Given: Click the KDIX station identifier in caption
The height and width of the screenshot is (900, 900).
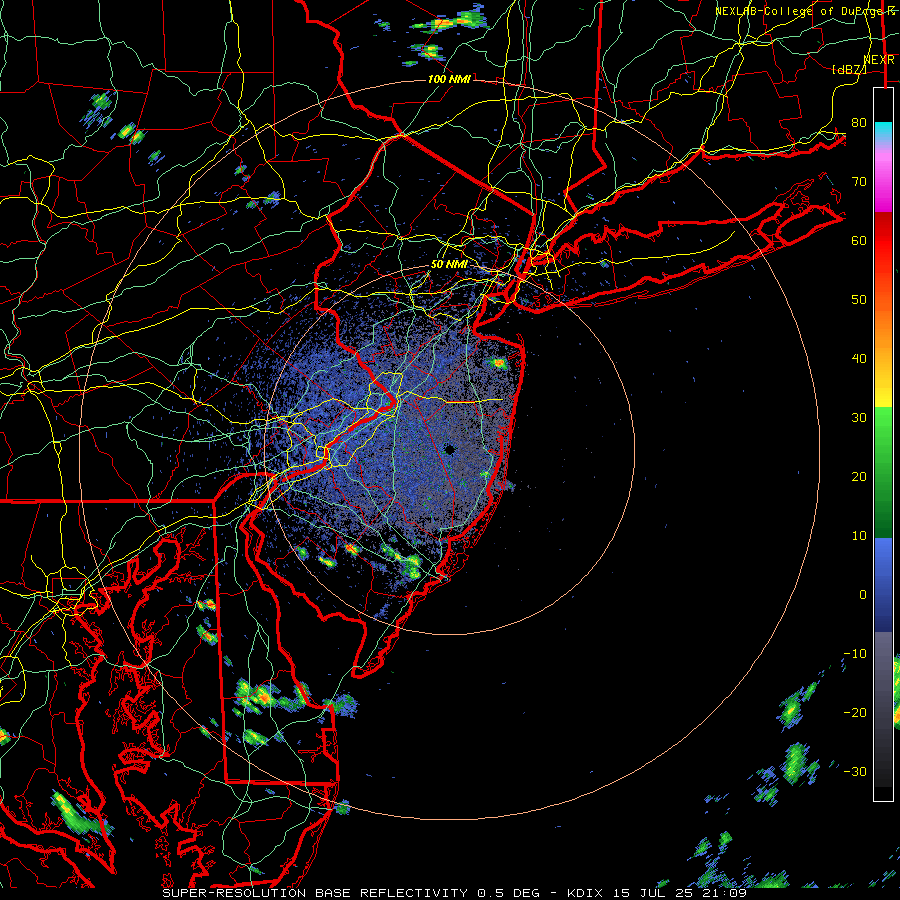Looking at the screenshot, I should pyautogui.click(x=584, y=893).
